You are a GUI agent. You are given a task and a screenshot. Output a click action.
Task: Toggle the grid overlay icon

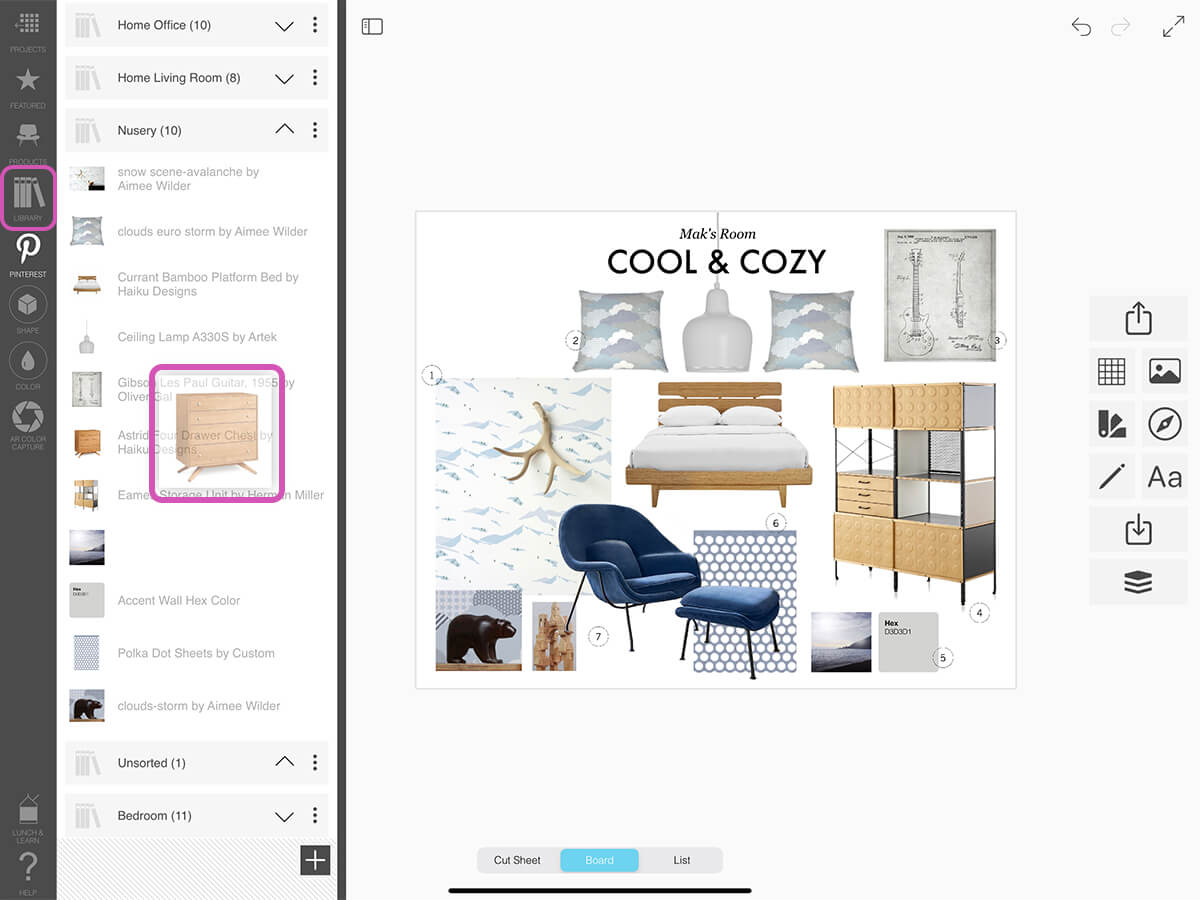pyautogui.click(x=1112, y=371)
